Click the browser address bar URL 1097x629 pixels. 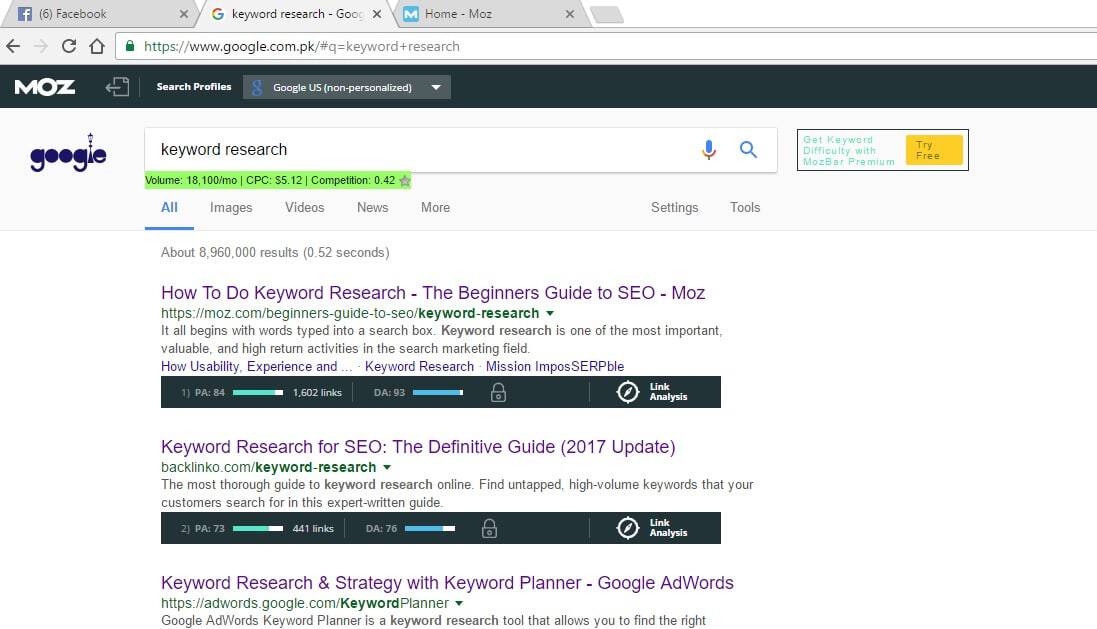(302, 46)
